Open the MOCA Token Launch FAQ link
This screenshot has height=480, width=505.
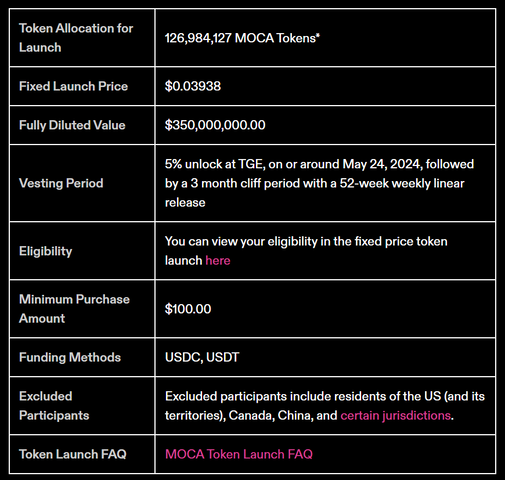239,454
